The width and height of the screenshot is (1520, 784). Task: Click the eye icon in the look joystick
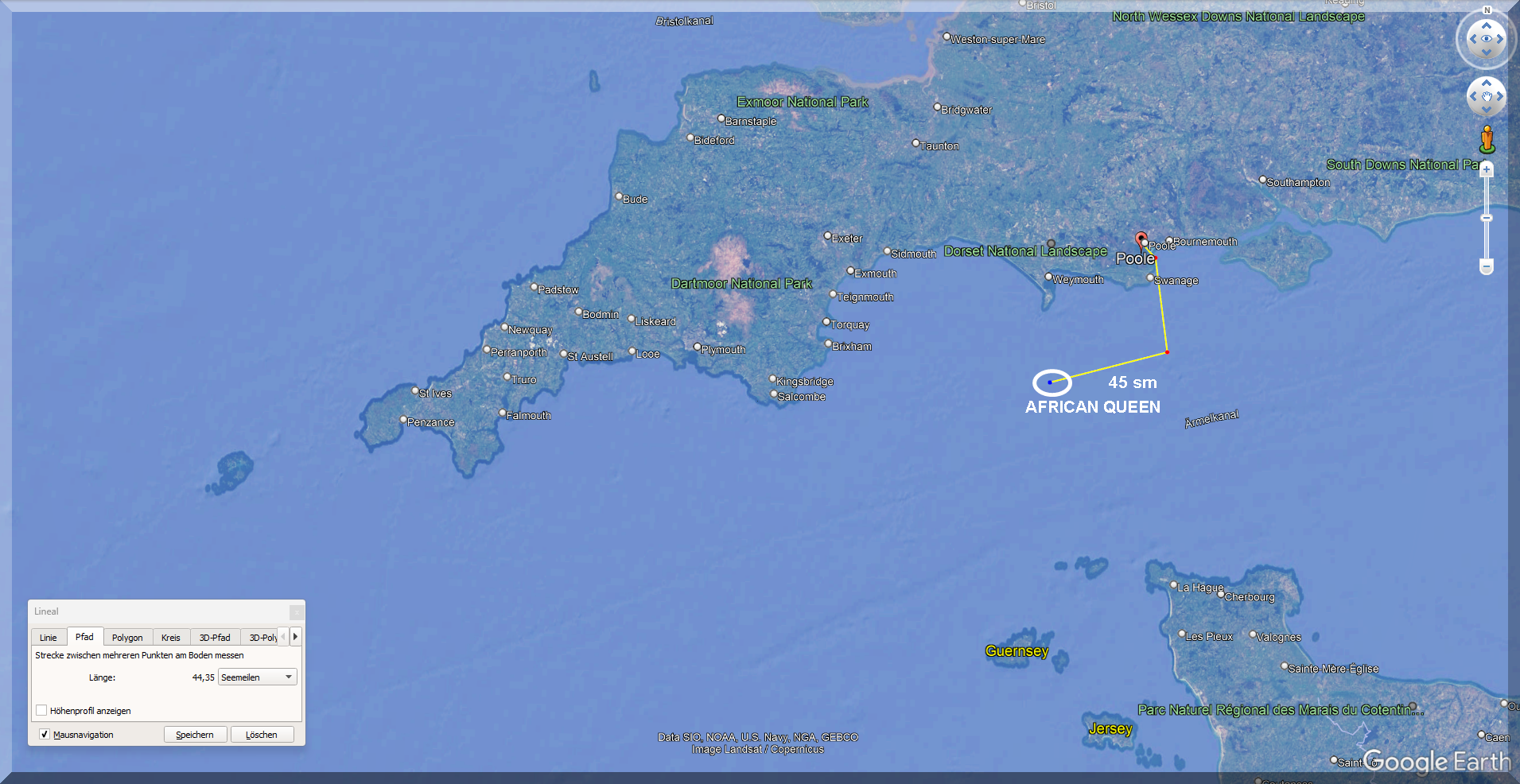(1486, 38)
